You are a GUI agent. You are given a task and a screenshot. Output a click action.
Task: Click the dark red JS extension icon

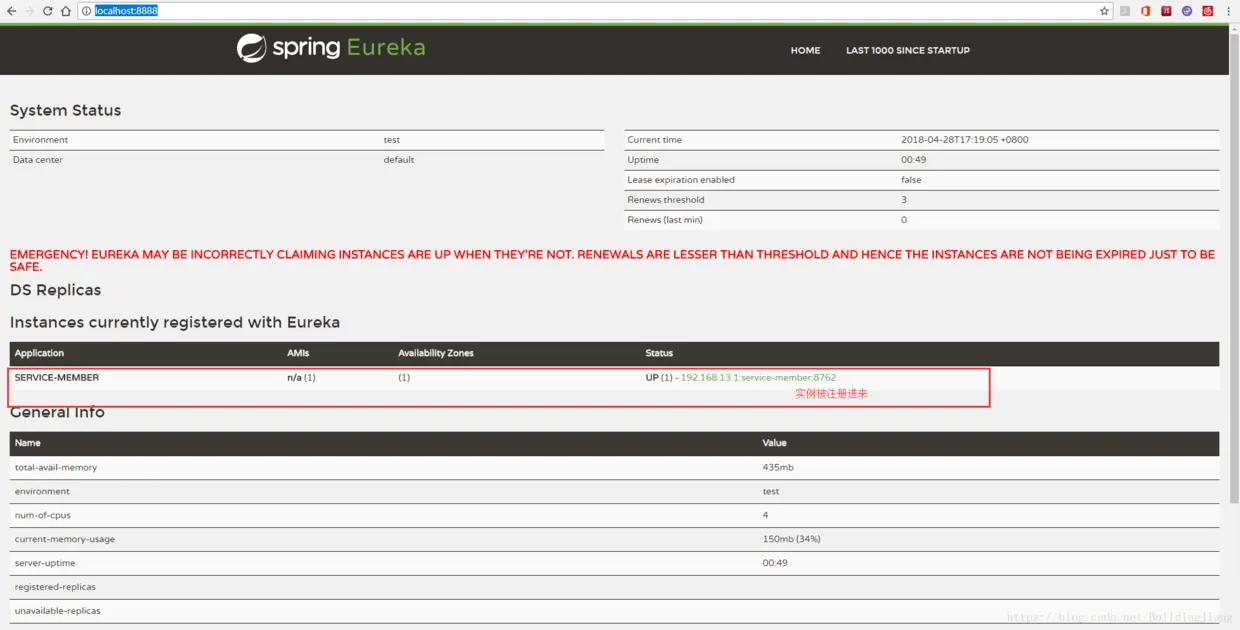pos(1166,11)
